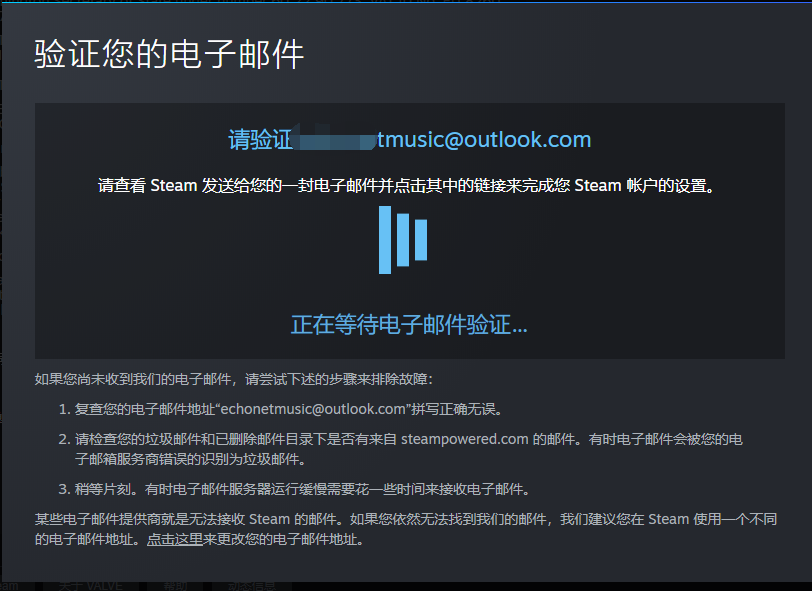Click step 2 text mentioning steampowered.com
The image size is (812, 591).
tap(409, 449)
